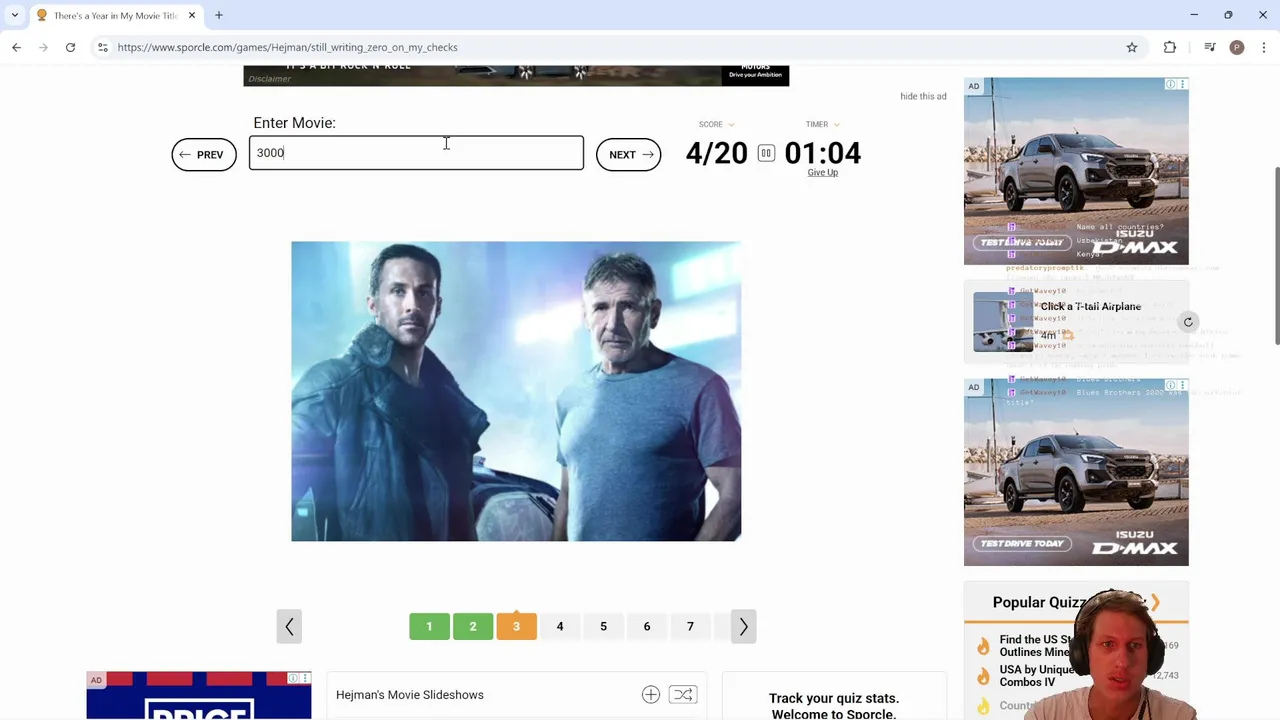Jump to slide 7

(690, 626)
